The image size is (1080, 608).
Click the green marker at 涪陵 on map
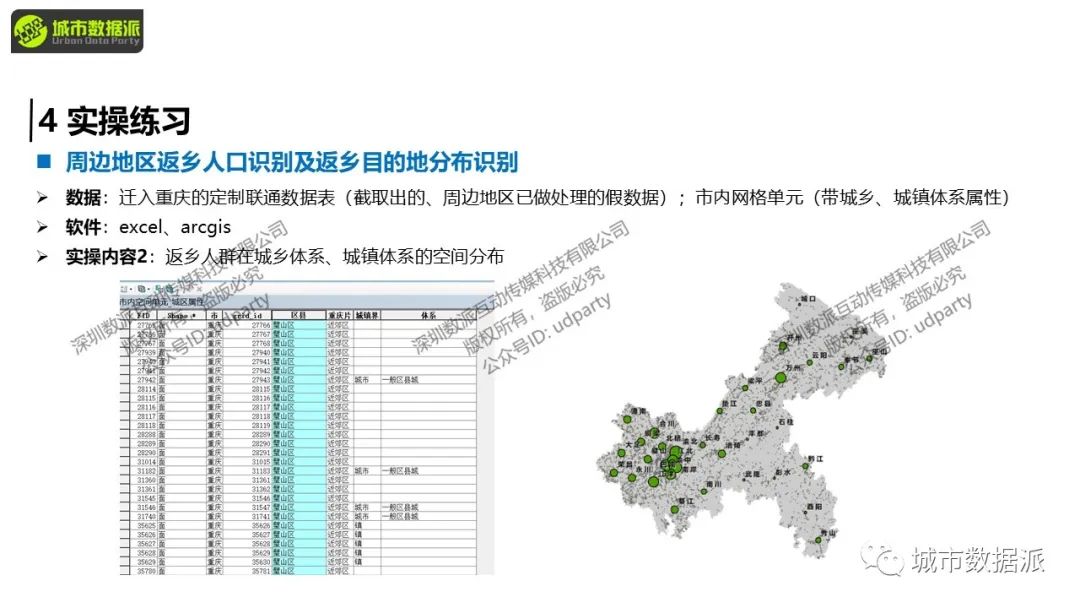(x=722, y=454)
